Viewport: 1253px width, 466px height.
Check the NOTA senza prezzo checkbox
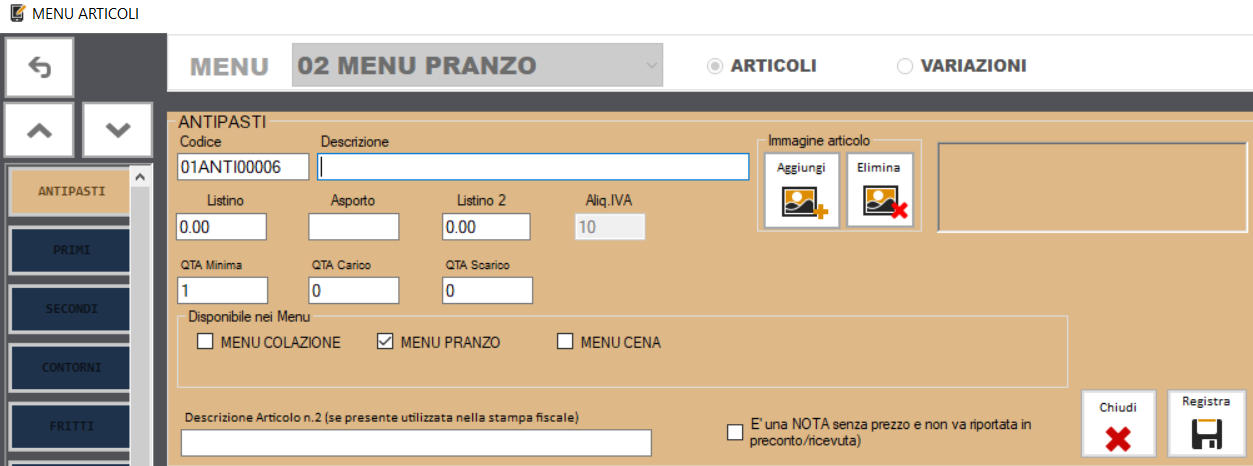click(735, 432)
